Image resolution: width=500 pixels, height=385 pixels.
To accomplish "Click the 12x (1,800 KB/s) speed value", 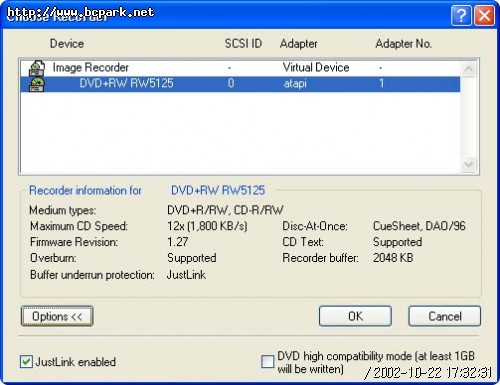I will click(207, 226).
